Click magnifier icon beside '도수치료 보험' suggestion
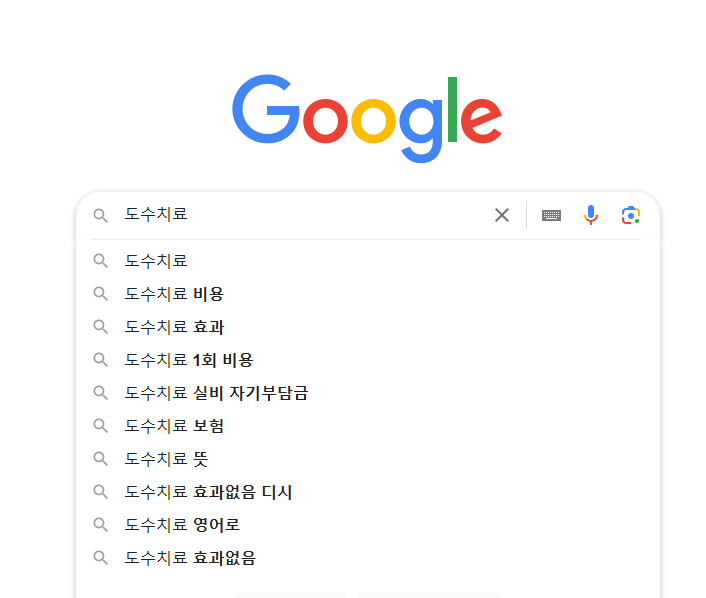The height and width of the screenshot is (598, 706). click(100, 426)
